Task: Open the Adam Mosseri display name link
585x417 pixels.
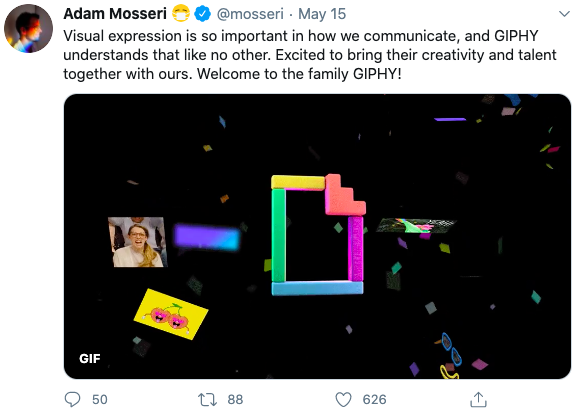Action: [115, 14]
